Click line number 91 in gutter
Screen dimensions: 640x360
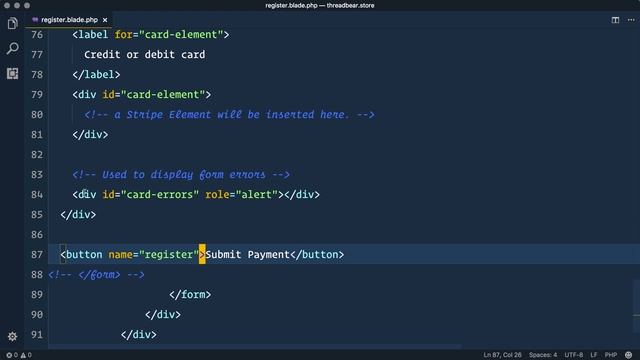pyautogui.click(x=37, y=335)
